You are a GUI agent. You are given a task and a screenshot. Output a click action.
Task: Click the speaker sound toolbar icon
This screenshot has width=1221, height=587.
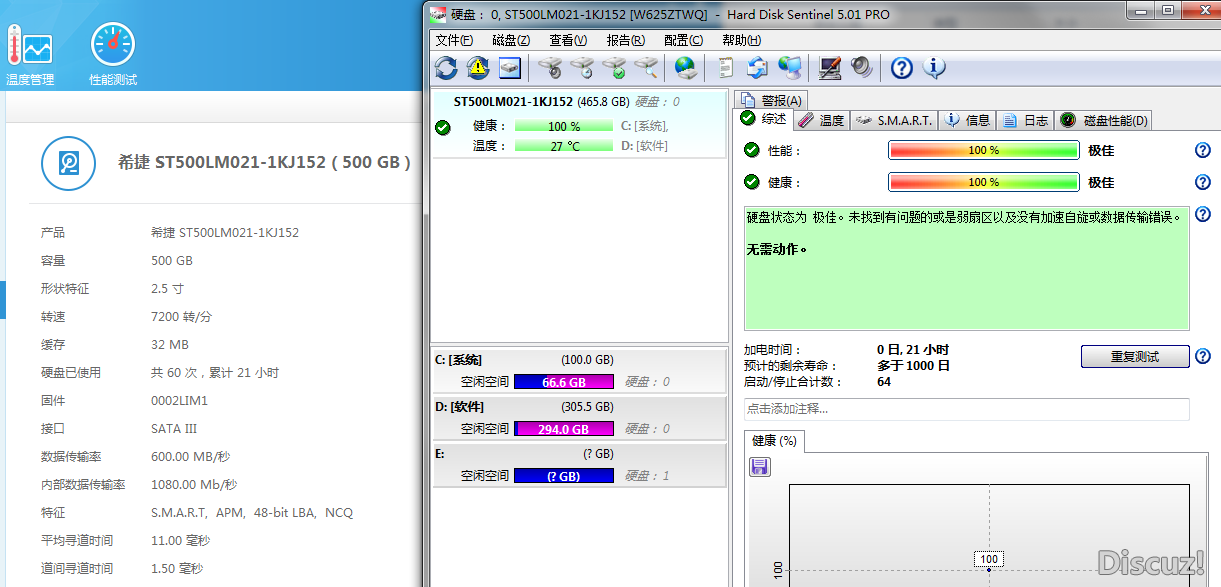pyautogui.click(x=861, y=68)
